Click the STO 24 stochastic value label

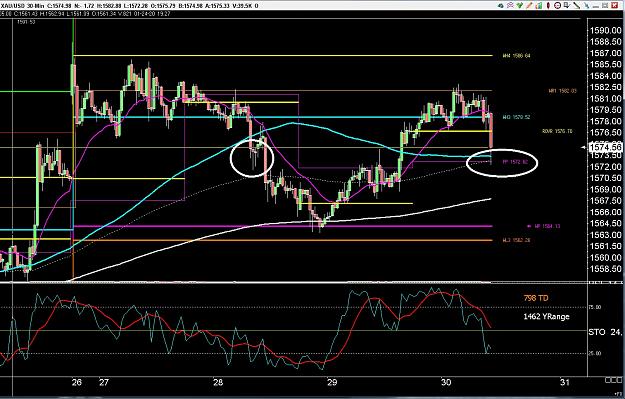click(605, 332)
